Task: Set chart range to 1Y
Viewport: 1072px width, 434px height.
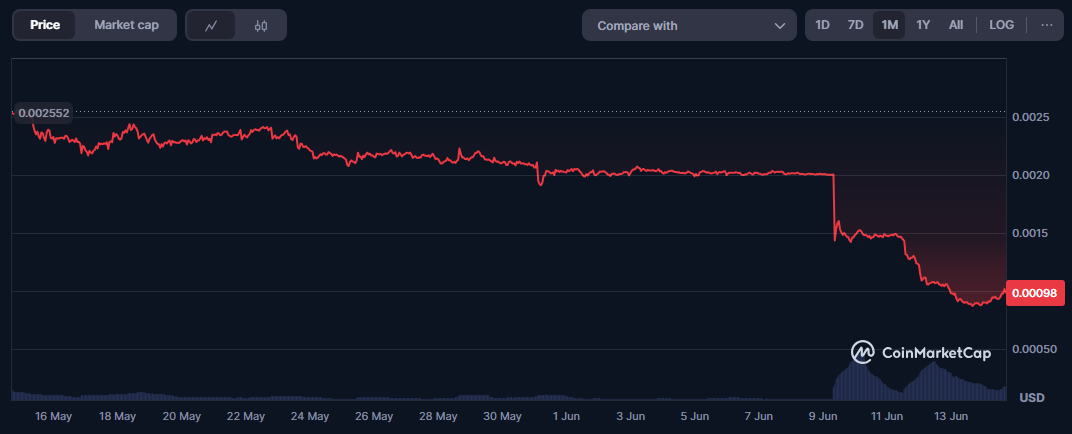Action: click(923, 25)
